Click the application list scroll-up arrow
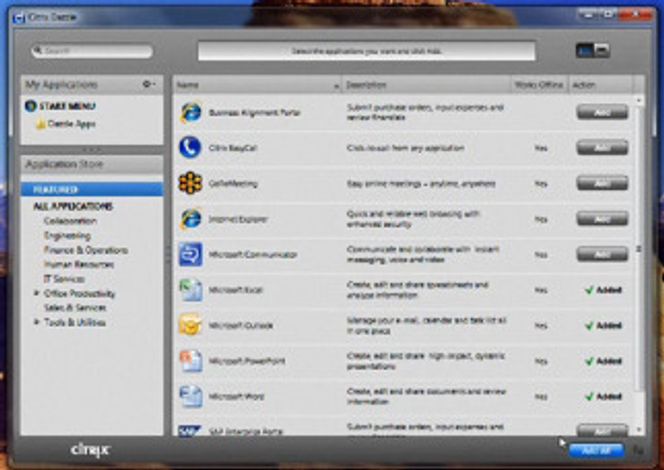 click(639, 100)
